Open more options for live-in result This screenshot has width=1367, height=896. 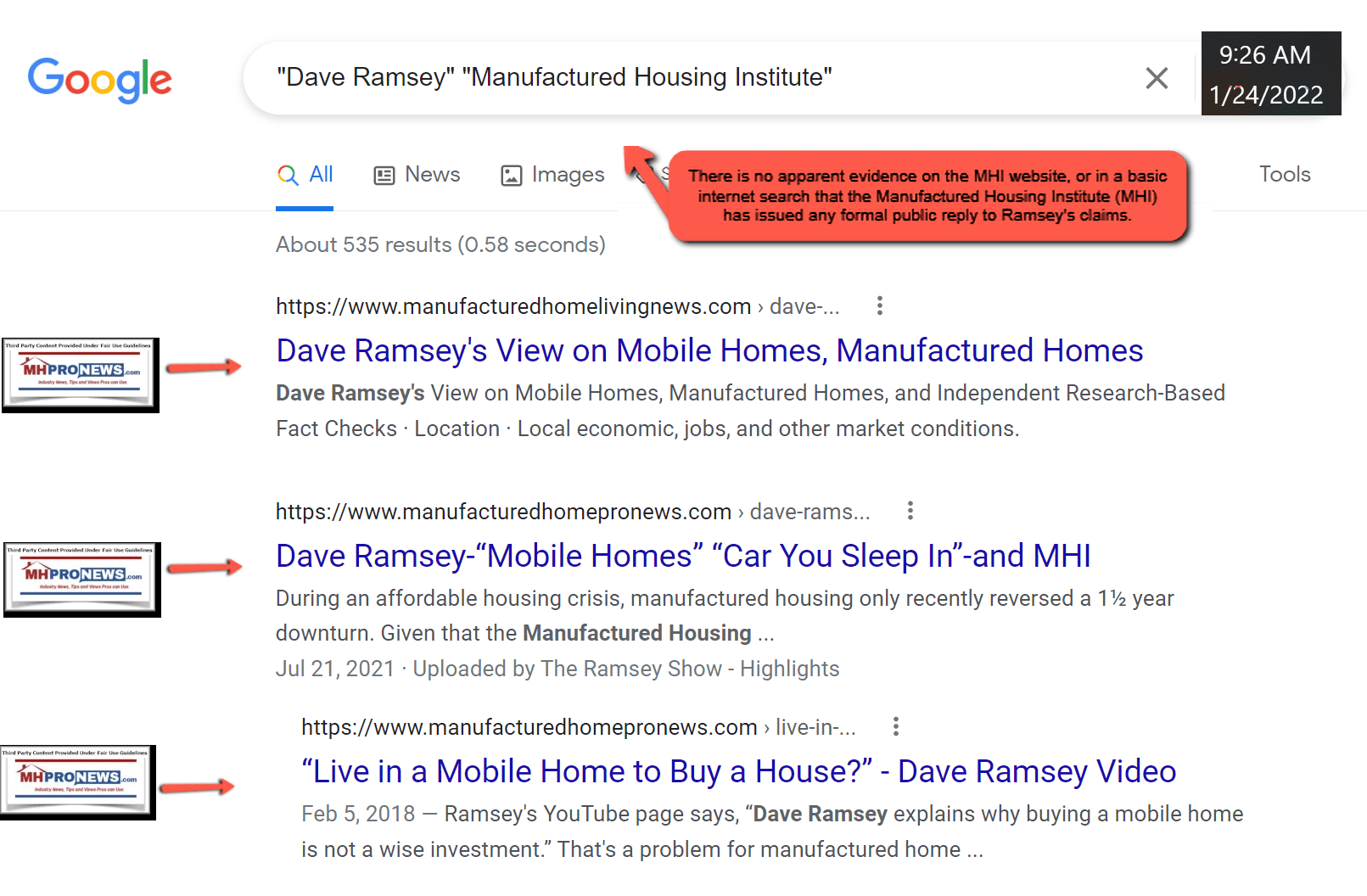pos(896,726)
